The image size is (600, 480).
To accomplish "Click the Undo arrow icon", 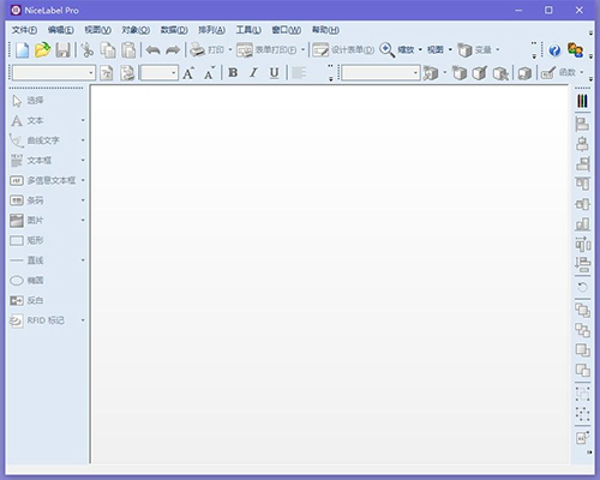I will point(153,50).
